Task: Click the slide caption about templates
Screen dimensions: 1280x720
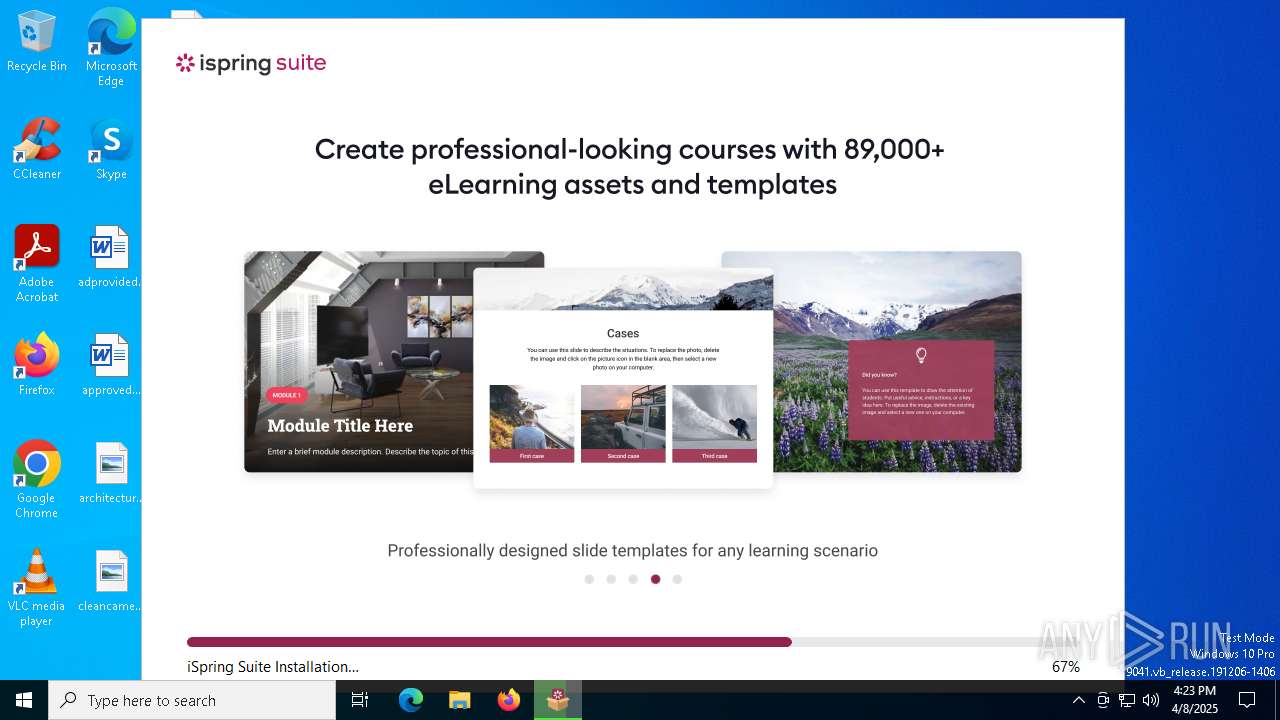Action: pos(633,551)
